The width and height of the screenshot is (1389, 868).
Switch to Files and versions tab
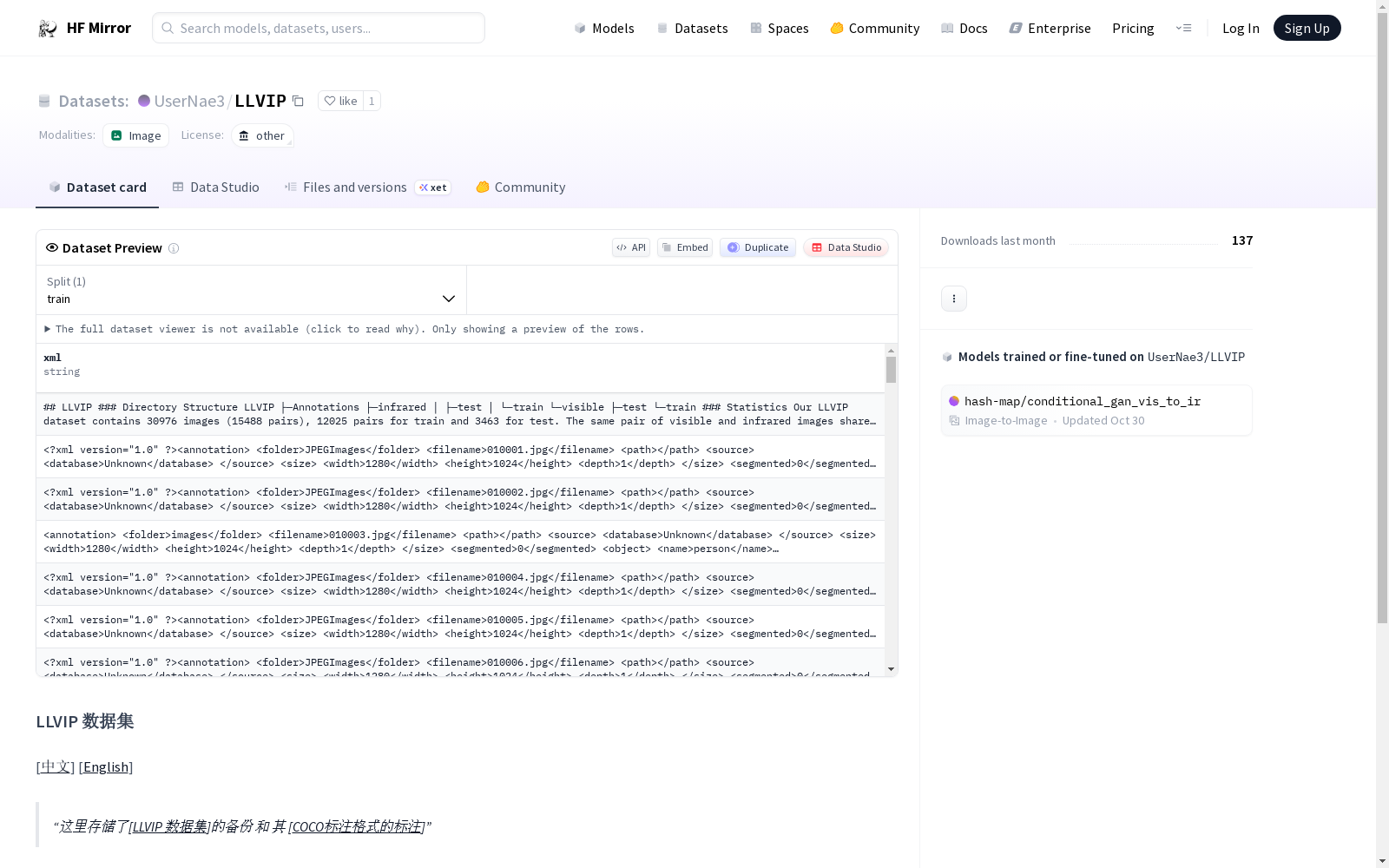[367, 187]
